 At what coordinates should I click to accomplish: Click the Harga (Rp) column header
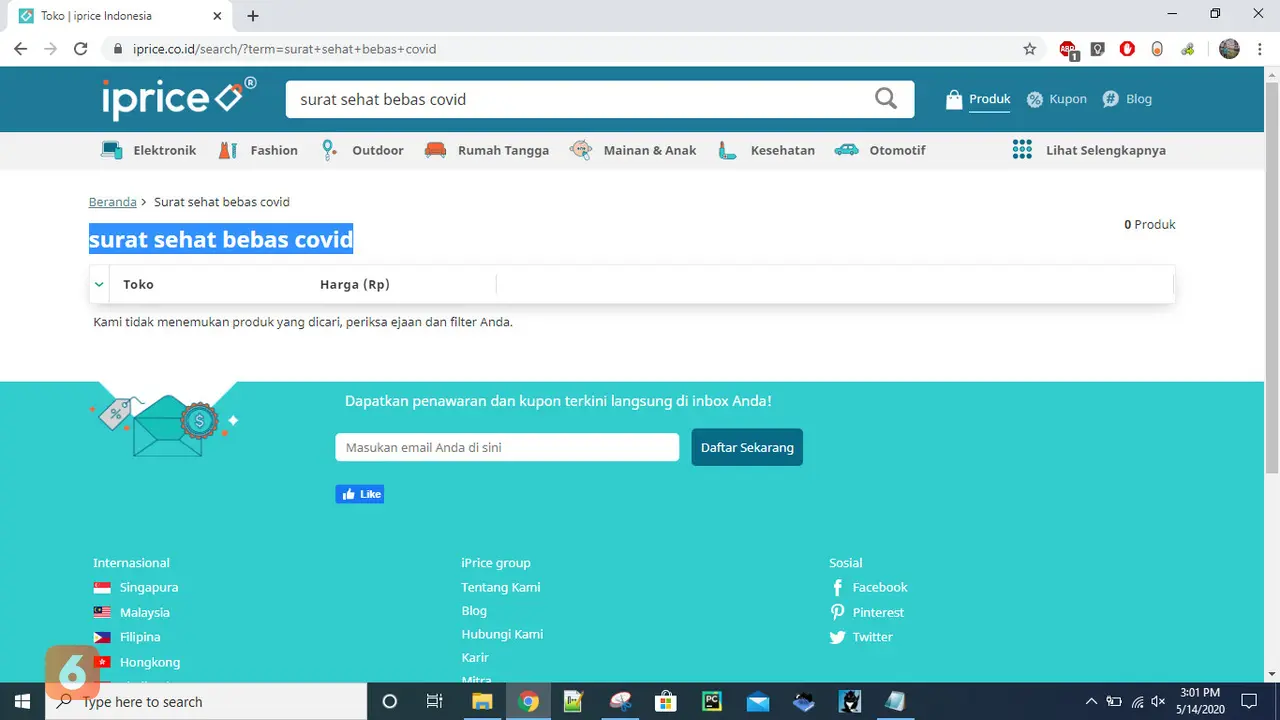354,284
